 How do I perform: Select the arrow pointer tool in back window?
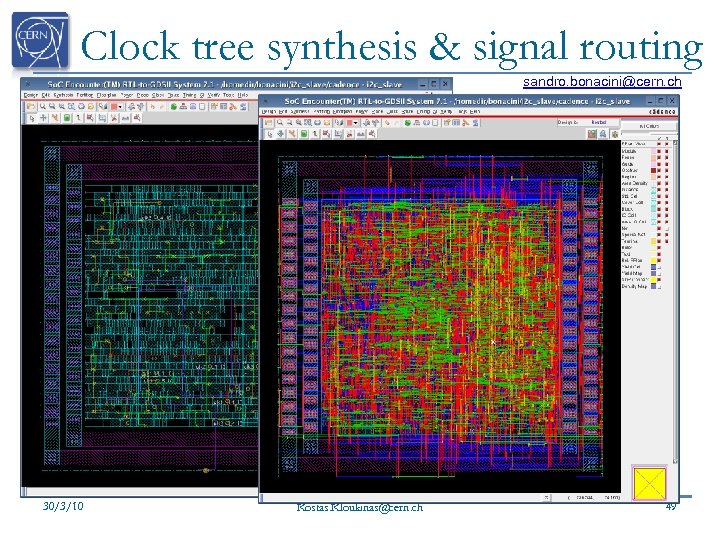coord(32,118)
